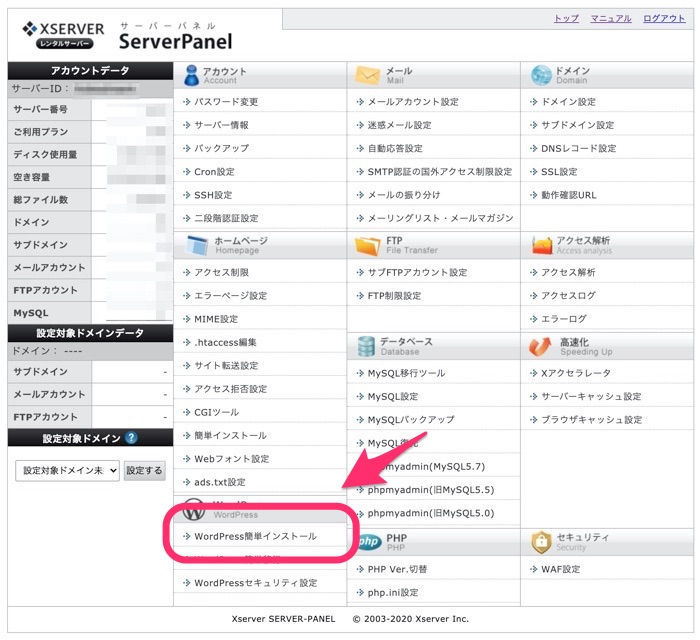Open SSL設定
The width and height of the screenshot is (700, 640).
click(559, 172)
